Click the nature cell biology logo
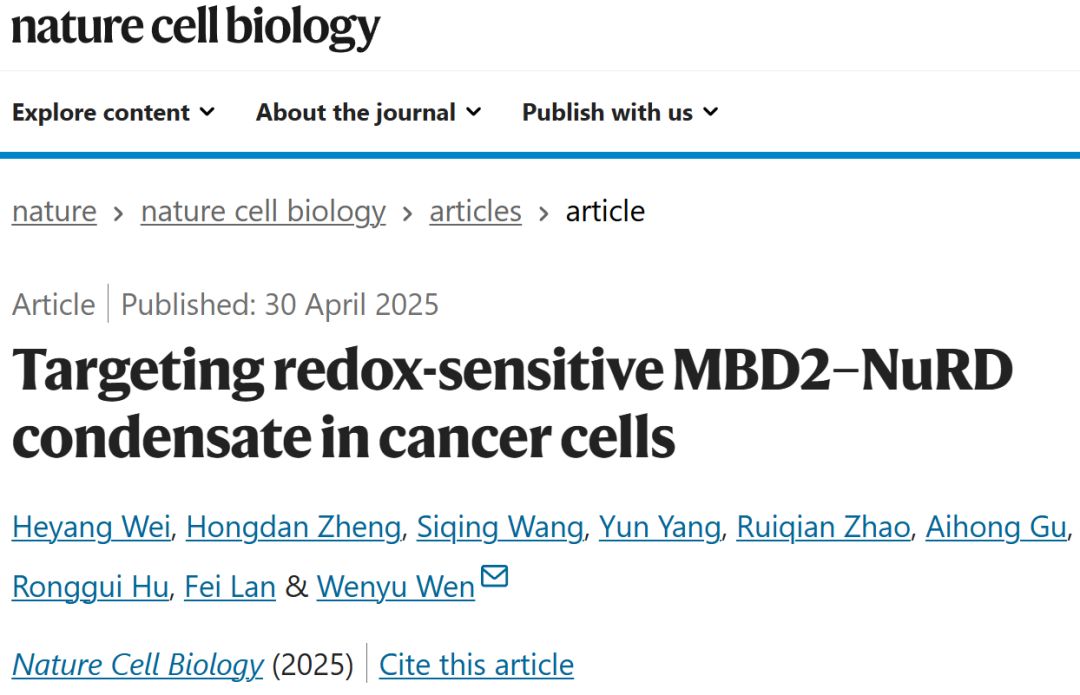This screenshot has width=1080, height=695. pos(196,28)
